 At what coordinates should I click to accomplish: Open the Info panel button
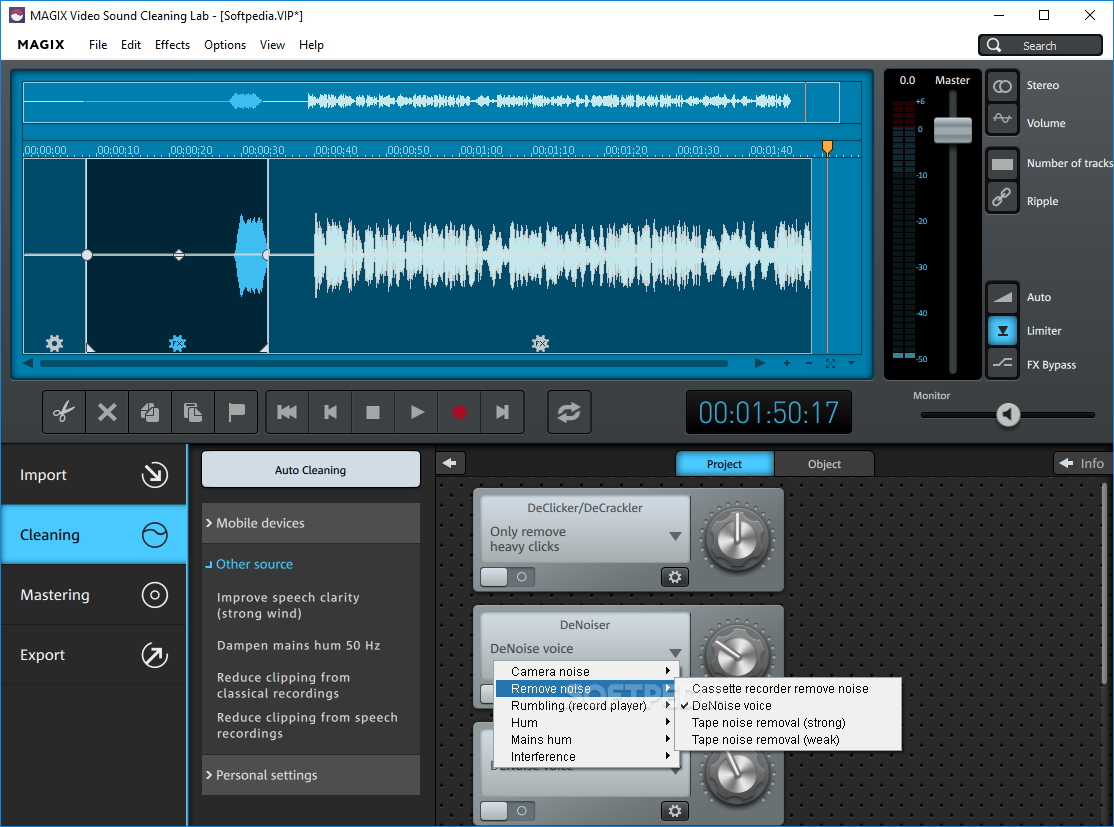tap(1082, 463)
